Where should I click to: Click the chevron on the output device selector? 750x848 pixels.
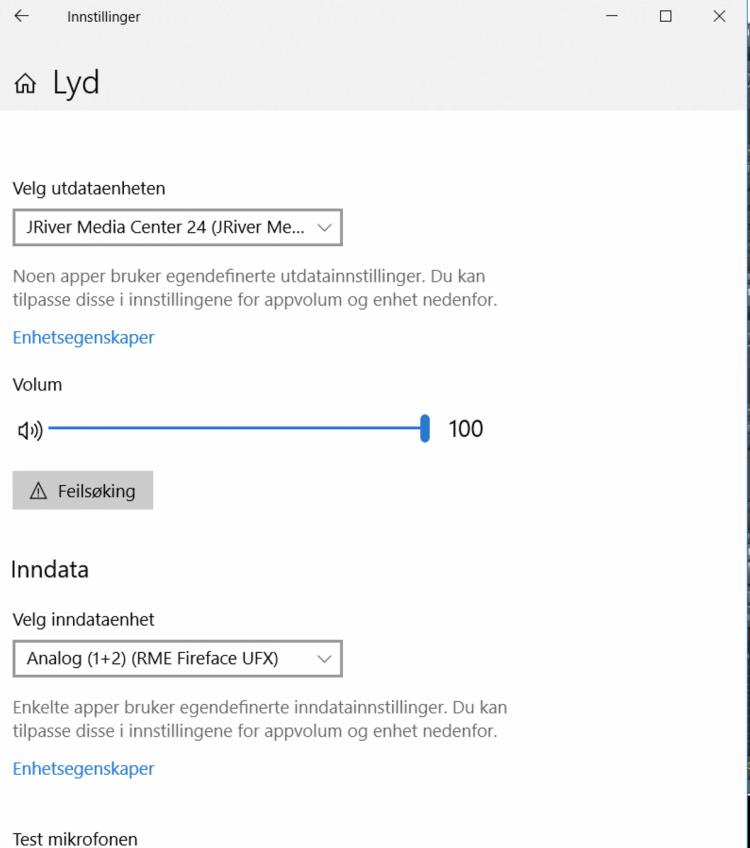coord(324,227)
